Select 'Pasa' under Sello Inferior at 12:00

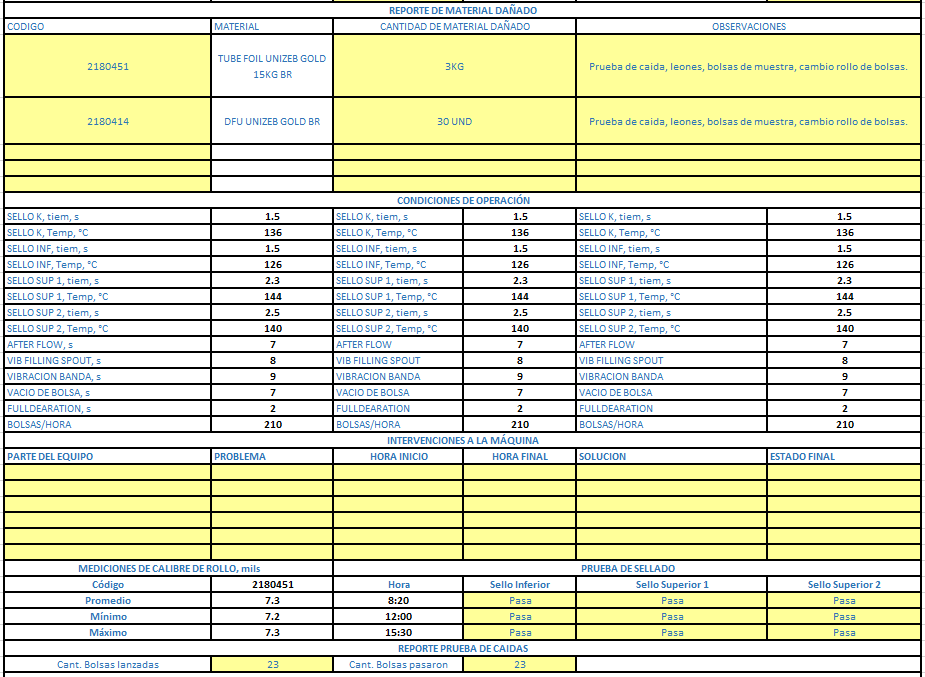click(x=519, y=617)
